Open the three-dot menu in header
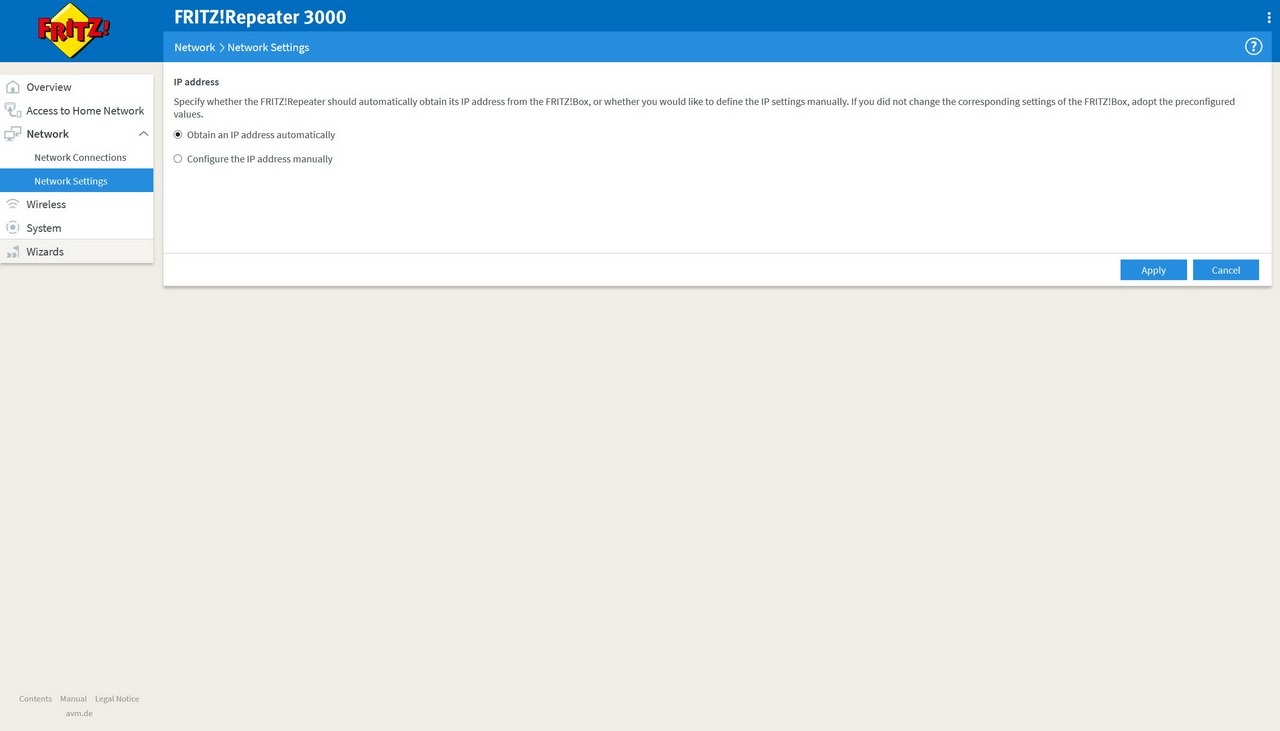 (x=1269, y=18)
